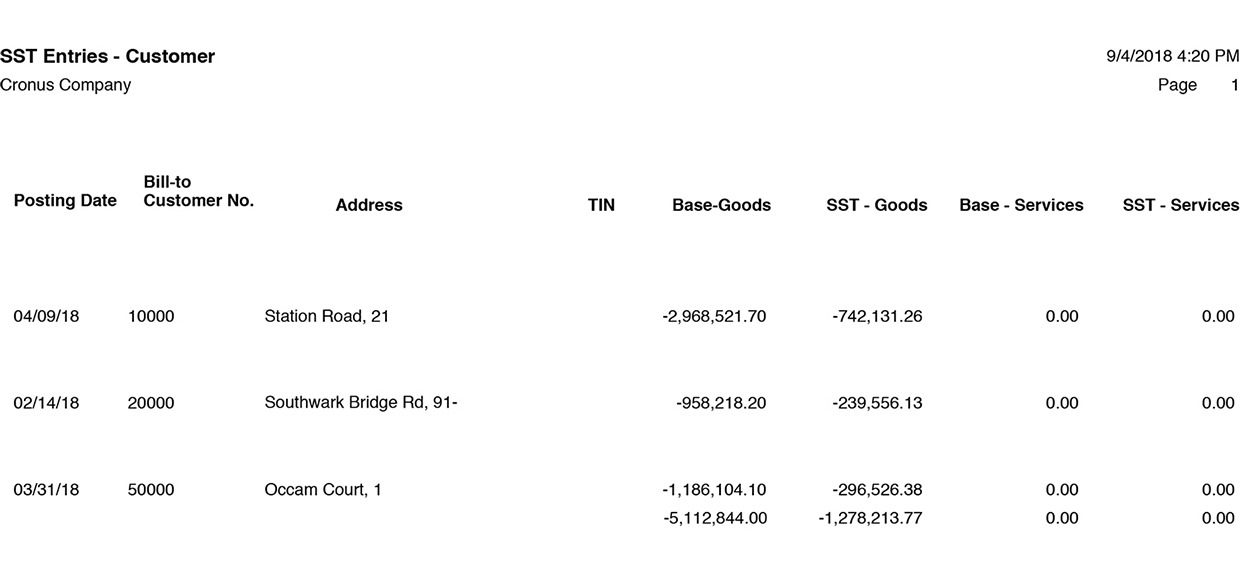Select posting date 04/09/18
The width and height of the screenshot is (1240, 569).
tap(46, 317)
